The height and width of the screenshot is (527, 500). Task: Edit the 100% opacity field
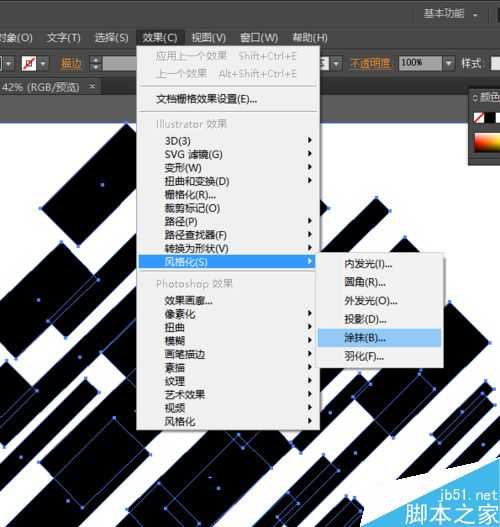tap(420, 63)
